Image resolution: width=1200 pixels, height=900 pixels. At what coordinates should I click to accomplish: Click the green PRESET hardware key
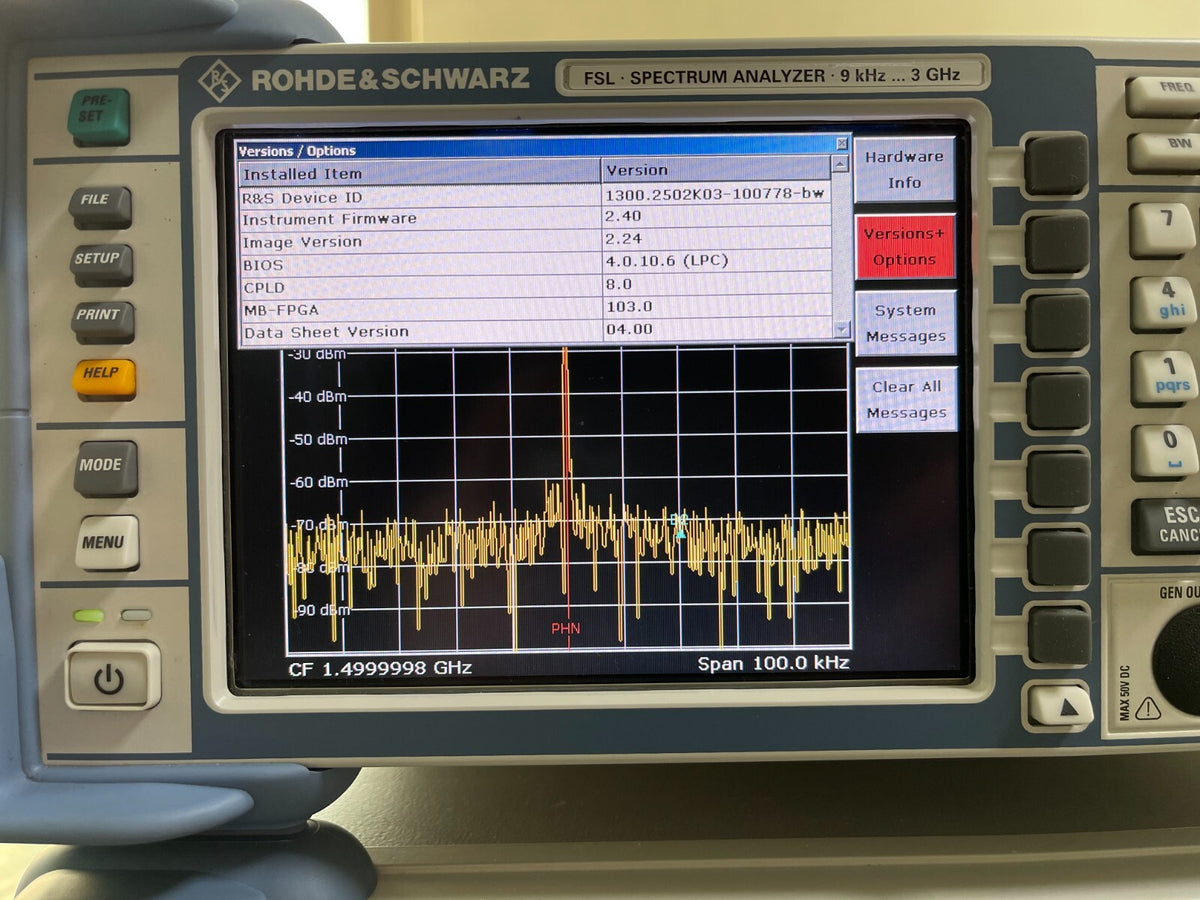99,116
